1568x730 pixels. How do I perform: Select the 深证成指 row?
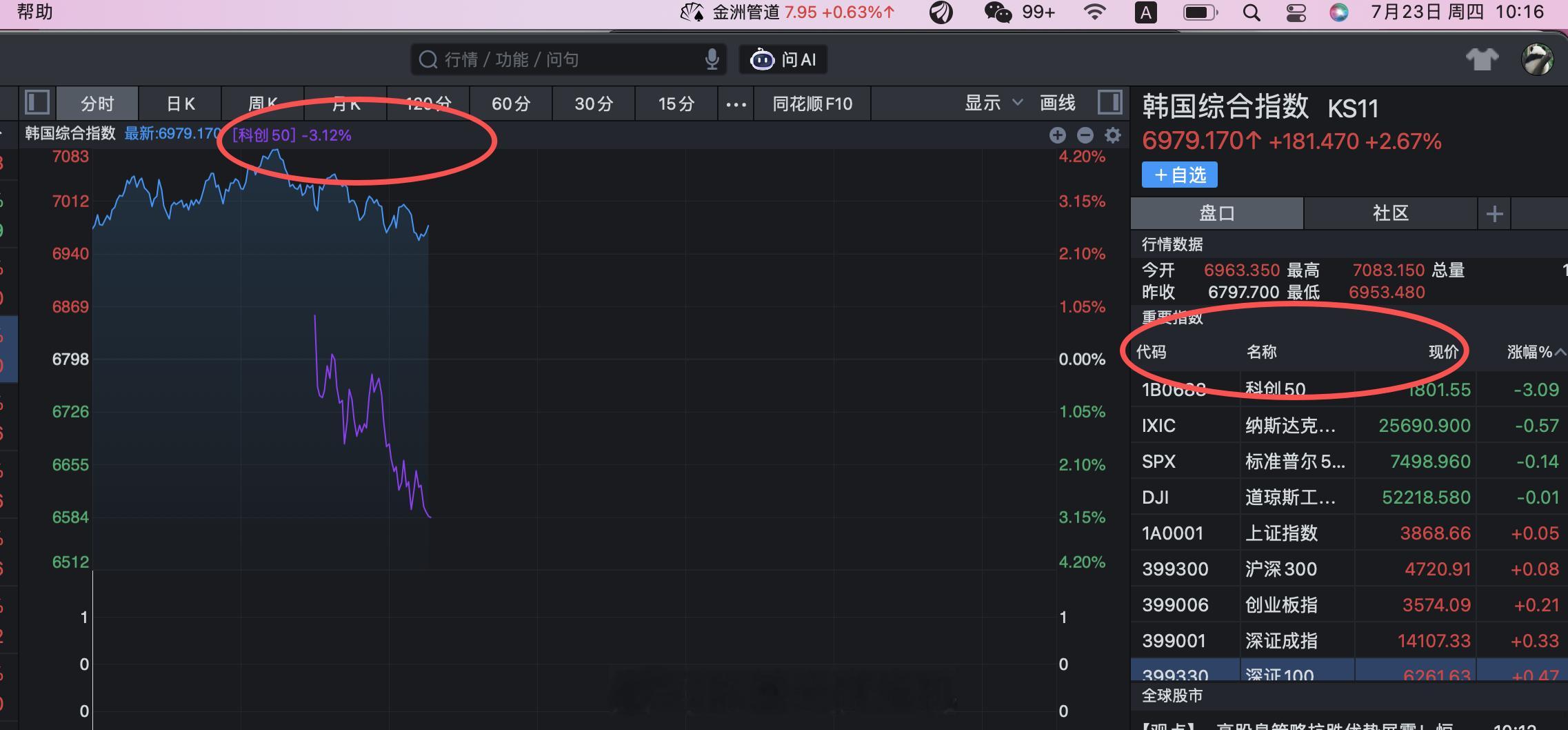[1349, 640]
